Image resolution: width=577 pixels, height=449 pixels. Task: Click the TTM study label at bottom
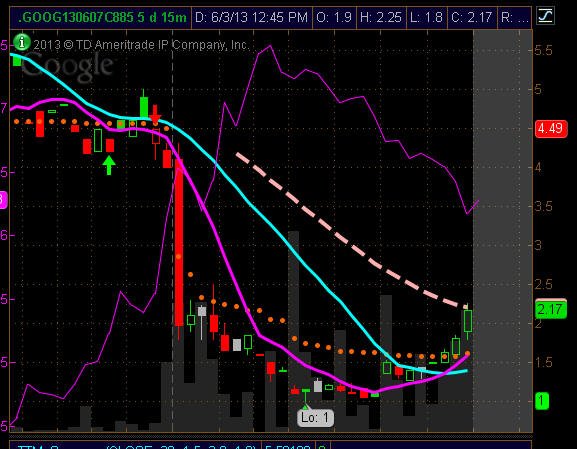(38, 446)
